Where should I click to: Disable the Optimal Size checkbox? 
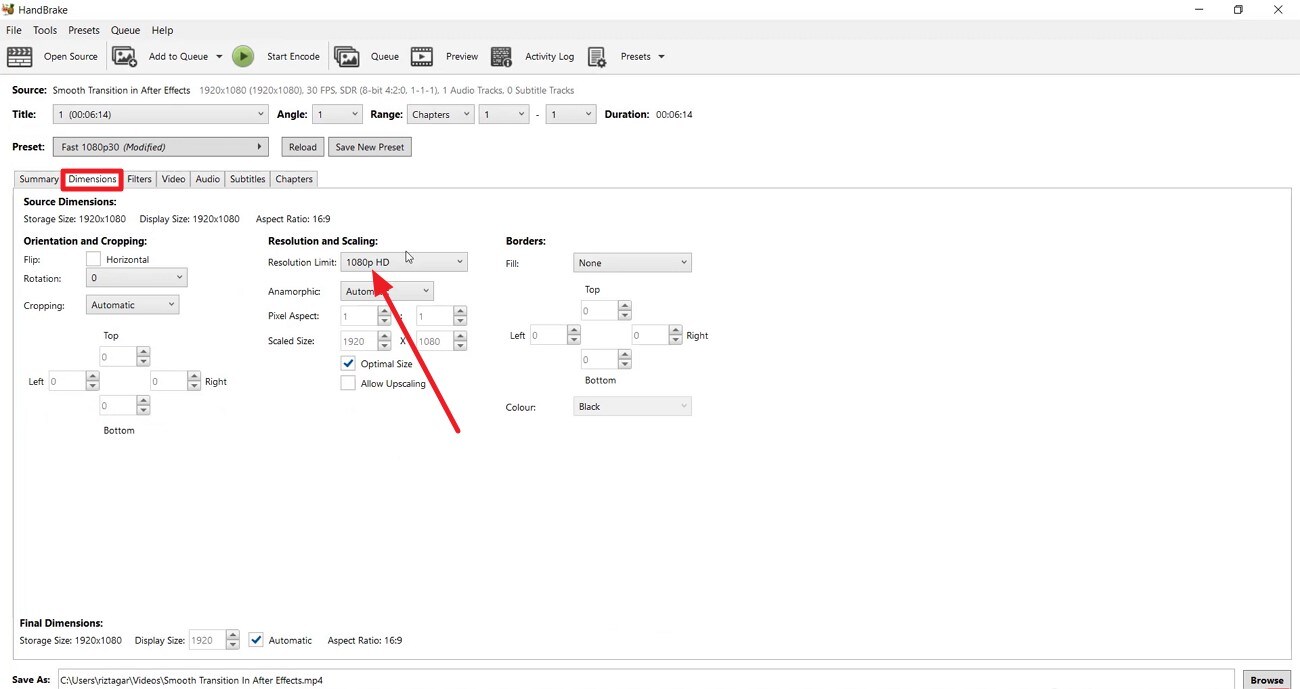348,363
